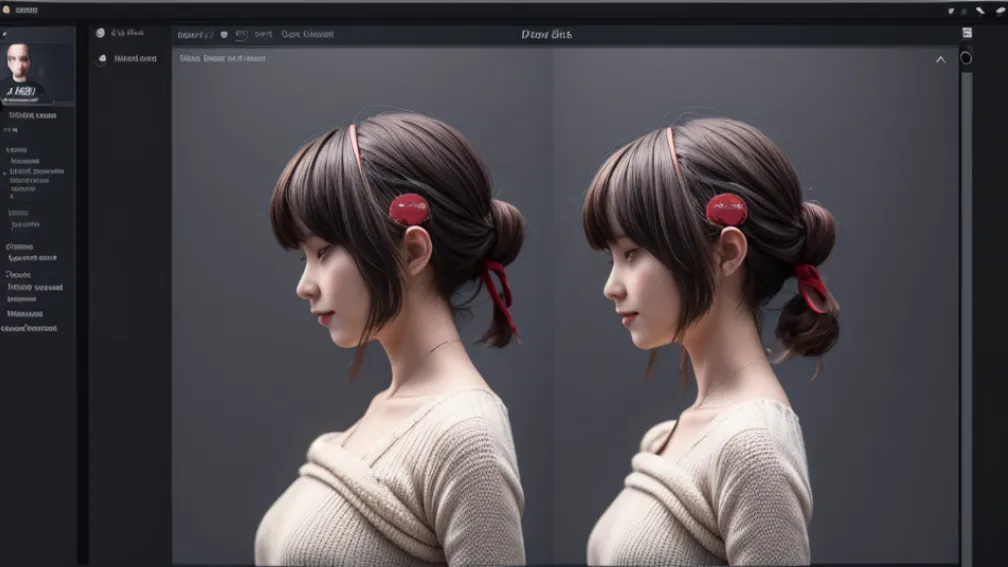
Task: Click the first small icon in top-right group
Action: pyautogui.click(x=951, y=11)
